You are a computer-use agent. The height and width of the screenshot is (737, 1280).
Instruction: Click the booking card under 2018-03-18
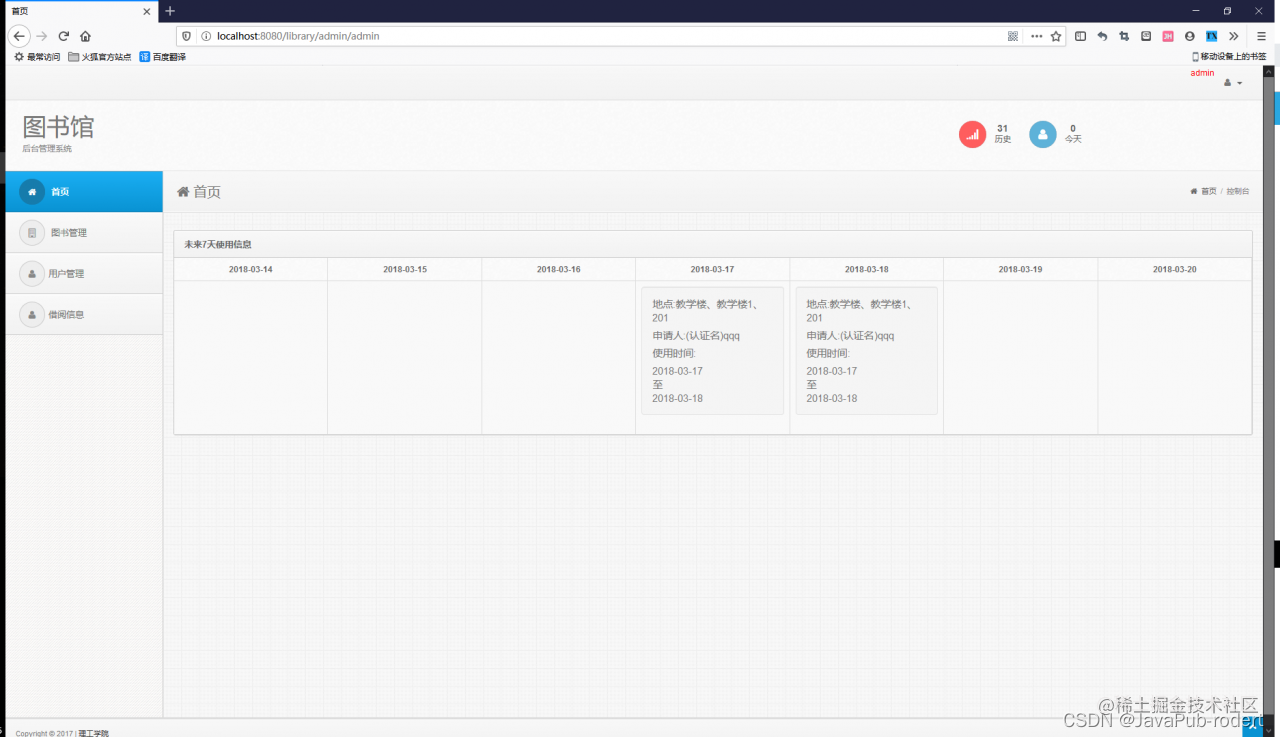(x=867, y=351)
